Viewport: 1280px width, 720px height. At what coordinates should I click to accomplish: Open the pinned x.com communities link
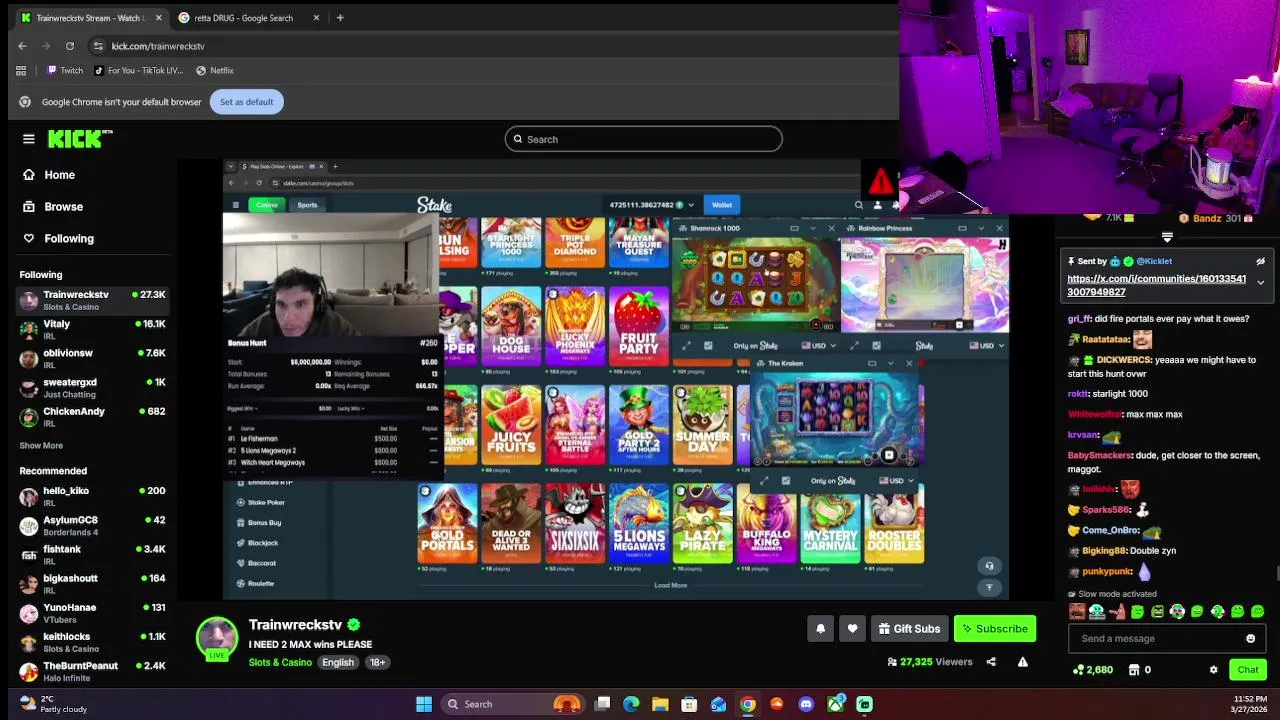[1156, 285]
